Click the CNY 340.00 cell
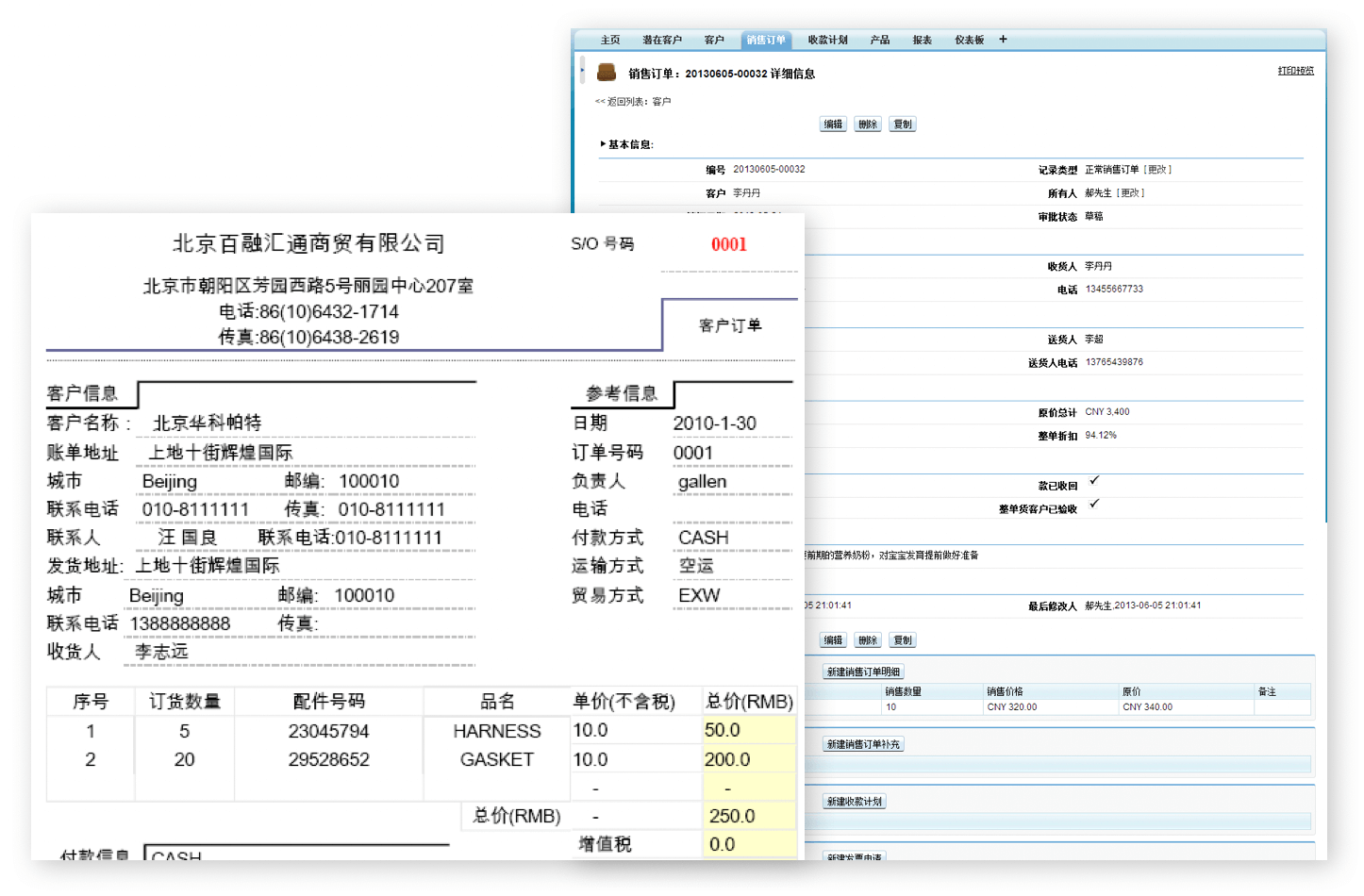The height and width of the screenshot is (896, 1364). [1147, 706]
